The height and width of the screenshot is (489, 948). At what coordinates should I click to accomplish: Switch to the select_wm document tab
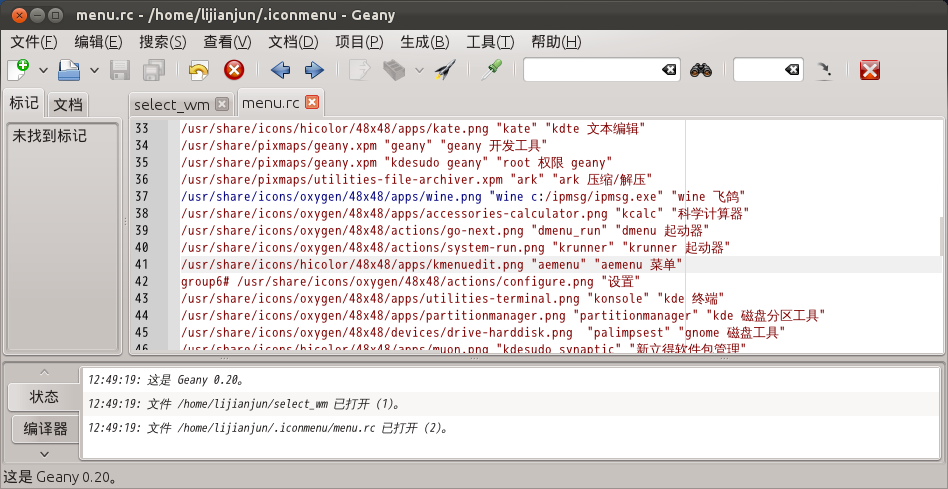[172, 105]
